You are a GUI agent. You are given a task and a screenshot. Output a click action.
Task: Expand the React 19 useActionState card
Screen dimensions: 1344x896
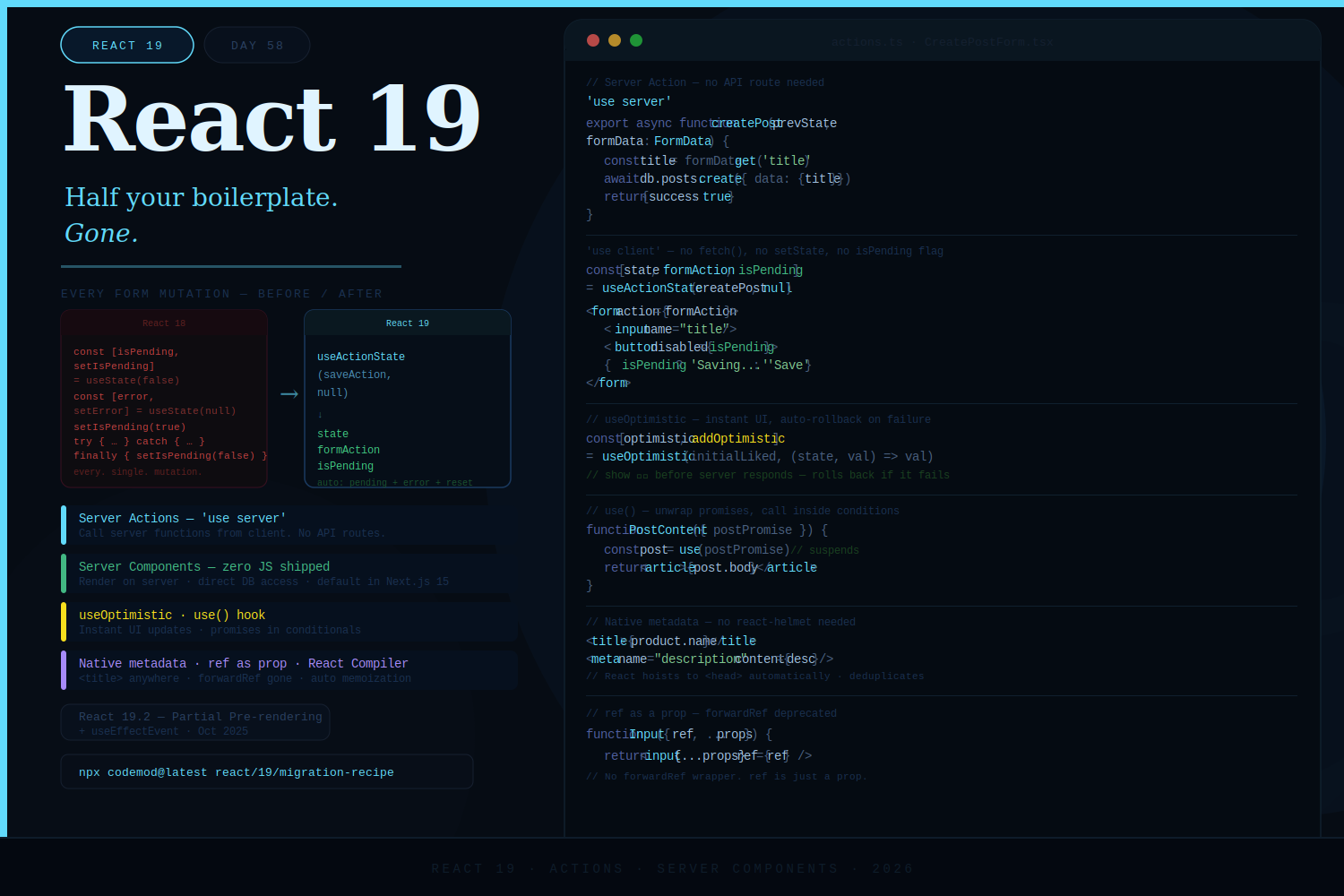click(x=408, y=398)
